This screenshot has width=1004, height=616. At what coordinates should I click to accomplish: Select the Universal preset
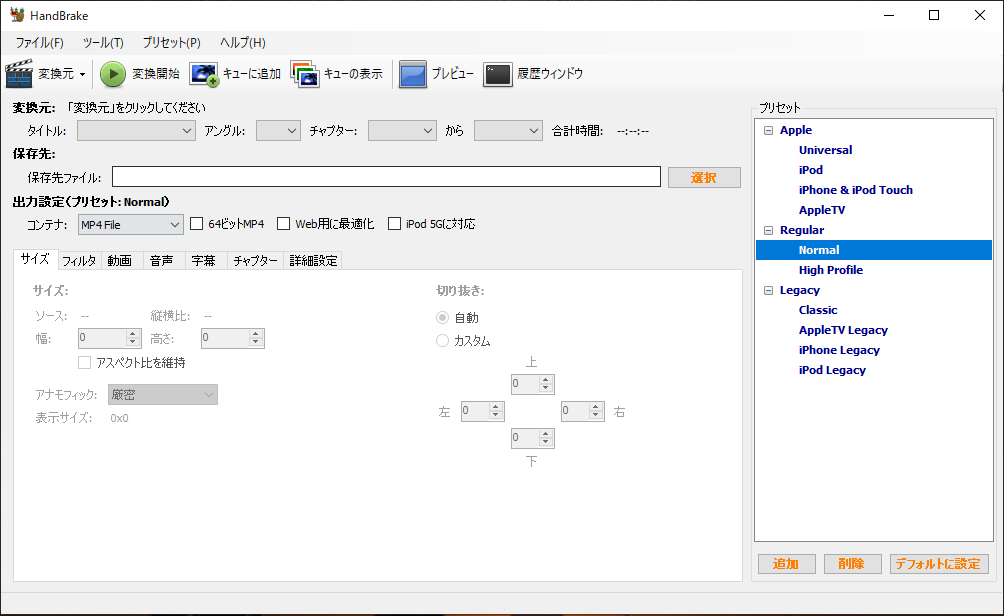click(x=825, y=150)
